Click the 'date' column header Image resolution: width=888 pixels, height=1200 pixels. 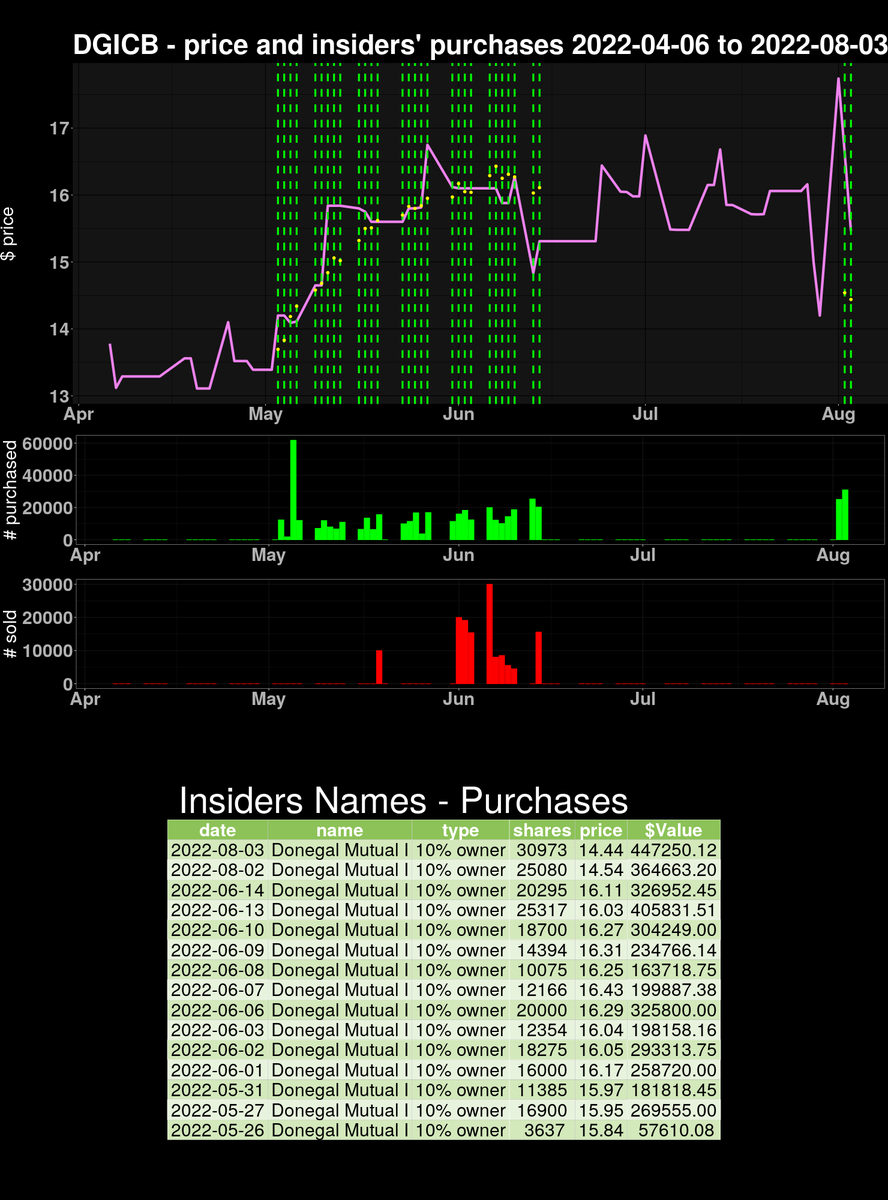click(218, 830)
